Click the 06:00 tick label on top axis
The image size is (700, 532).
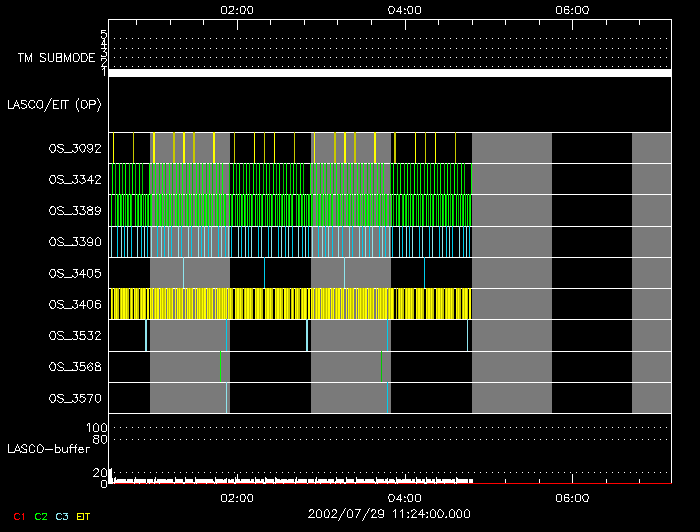tap(571, 9)
